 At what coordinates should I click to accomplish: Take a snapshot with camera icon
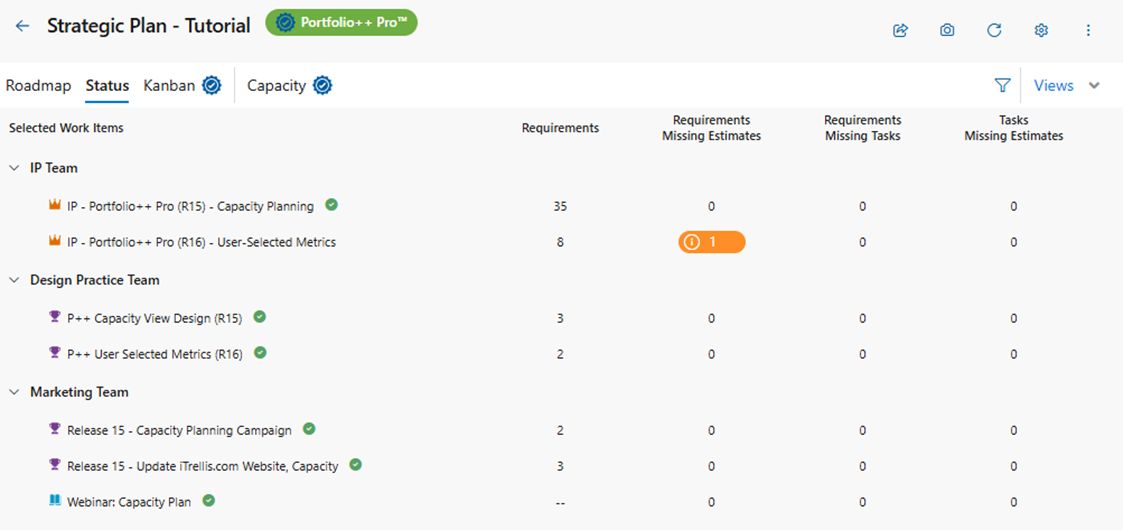point(947,30)
